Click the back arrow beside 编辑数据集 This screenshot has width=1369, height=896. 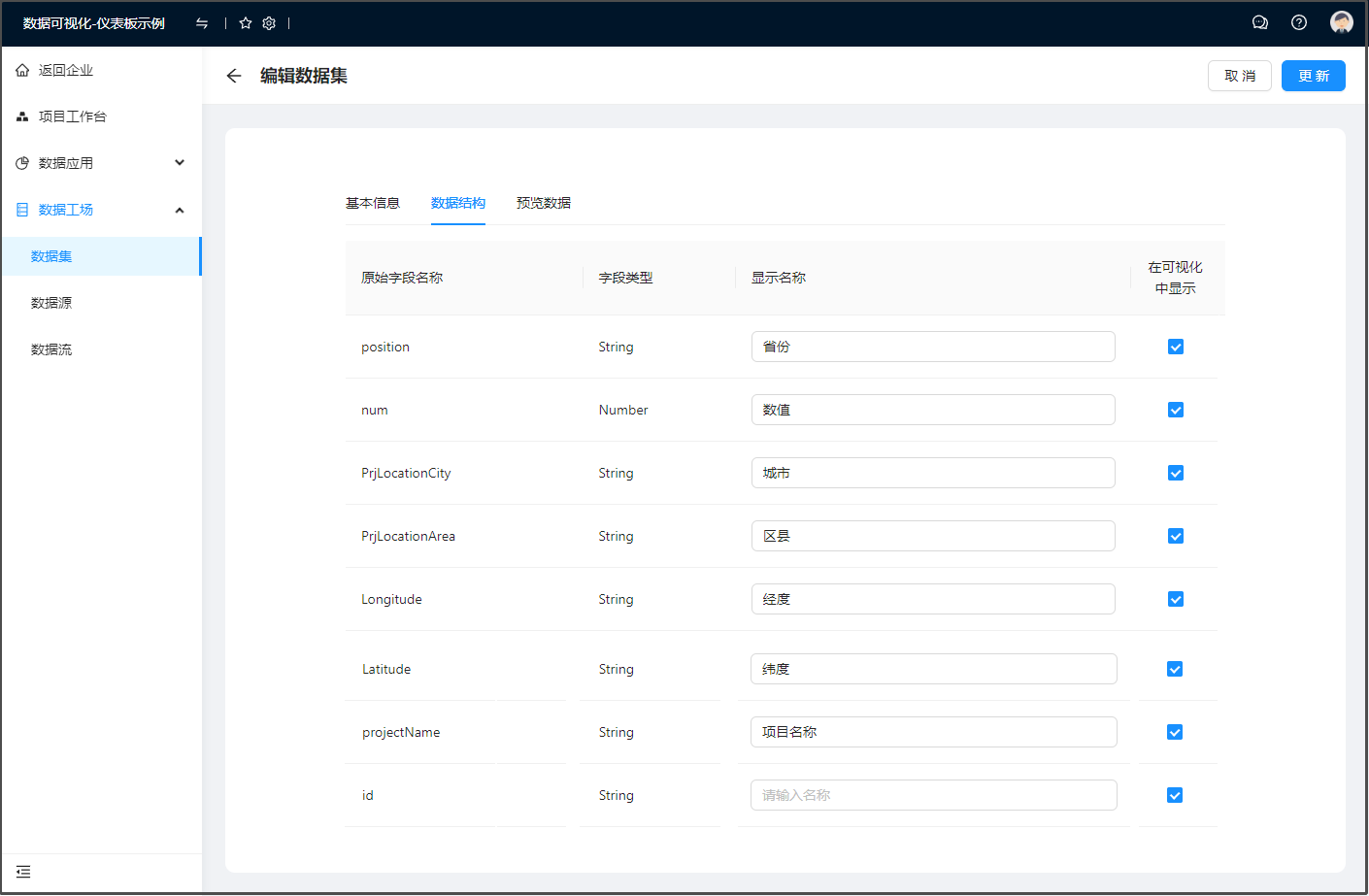click(x=234, y=76)
